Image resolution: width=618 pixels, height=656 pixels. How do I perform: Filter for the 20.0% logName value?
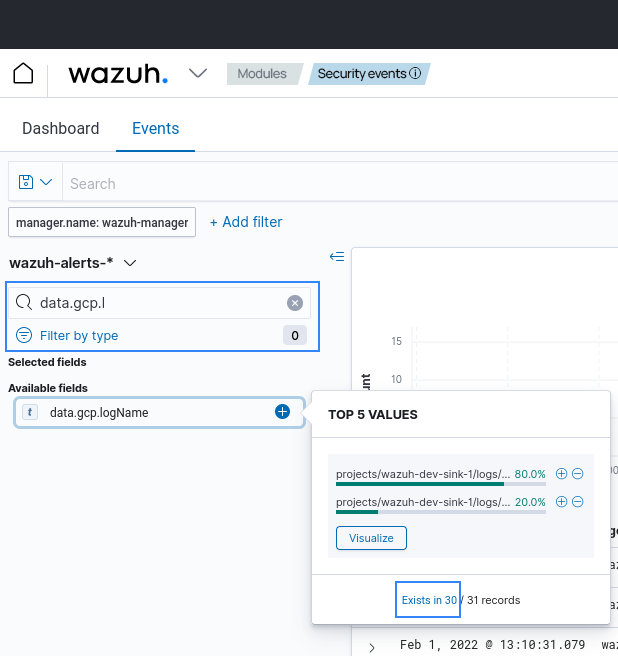(561, 502)
